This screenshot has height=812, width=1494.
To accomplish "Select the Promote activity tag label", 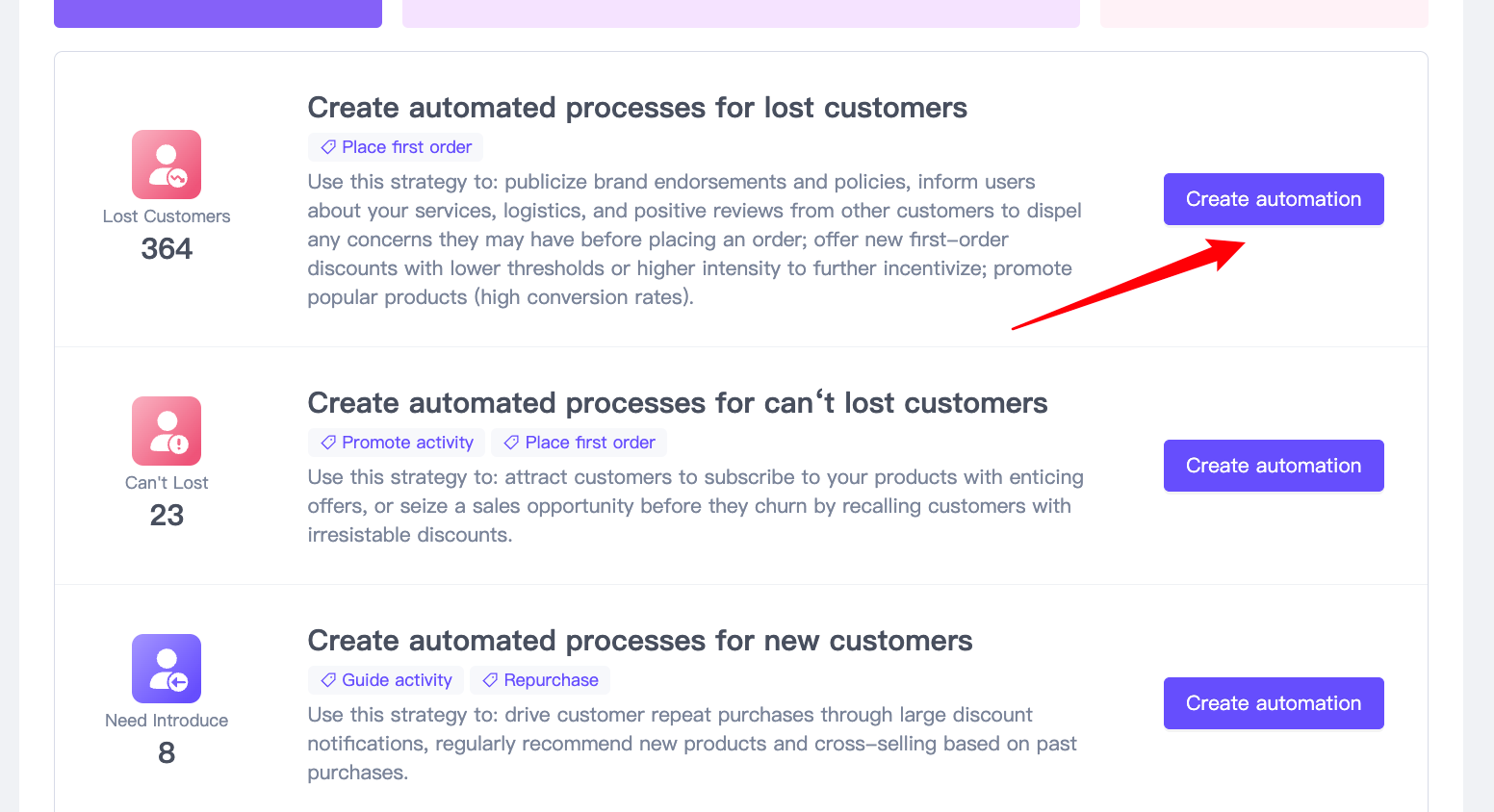I will click(407, 443).
